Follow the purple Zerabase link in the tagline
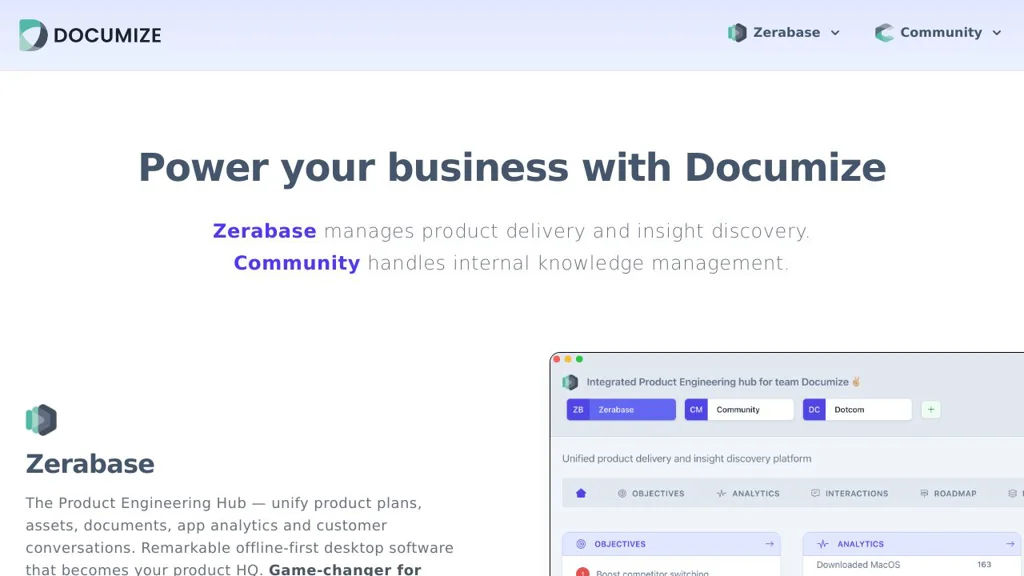The width and height of the screenshot is (1024, 576). tap(264, 231)
